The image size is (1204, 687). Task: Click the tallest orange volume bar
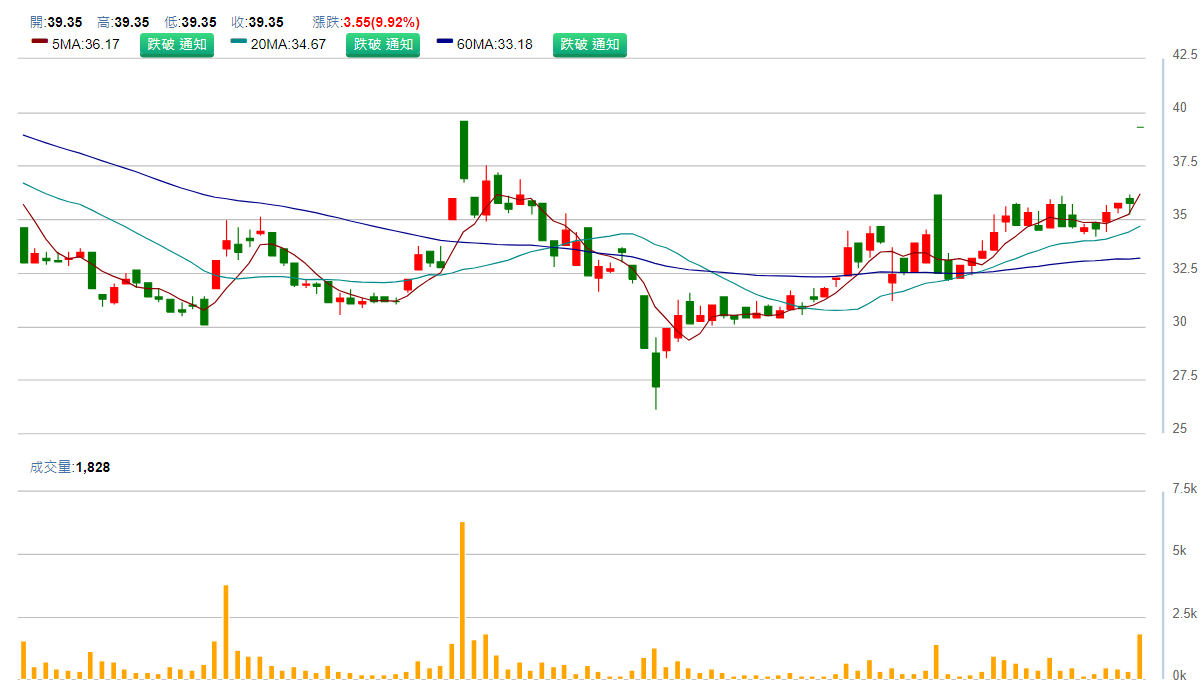462,600
